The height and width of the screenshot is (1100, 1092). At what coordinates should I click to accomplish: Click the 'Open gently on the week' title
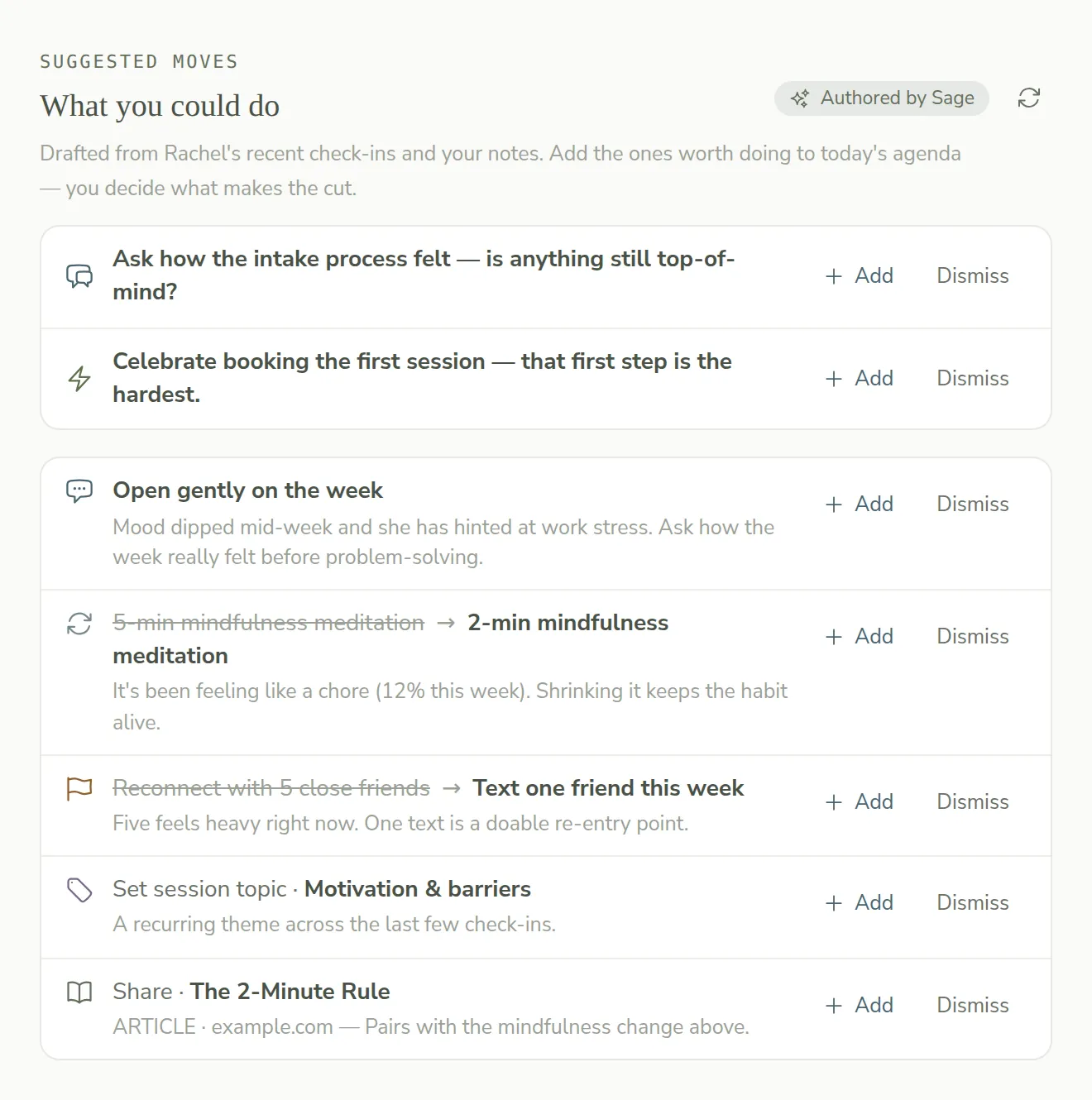[x=247, y=490]
